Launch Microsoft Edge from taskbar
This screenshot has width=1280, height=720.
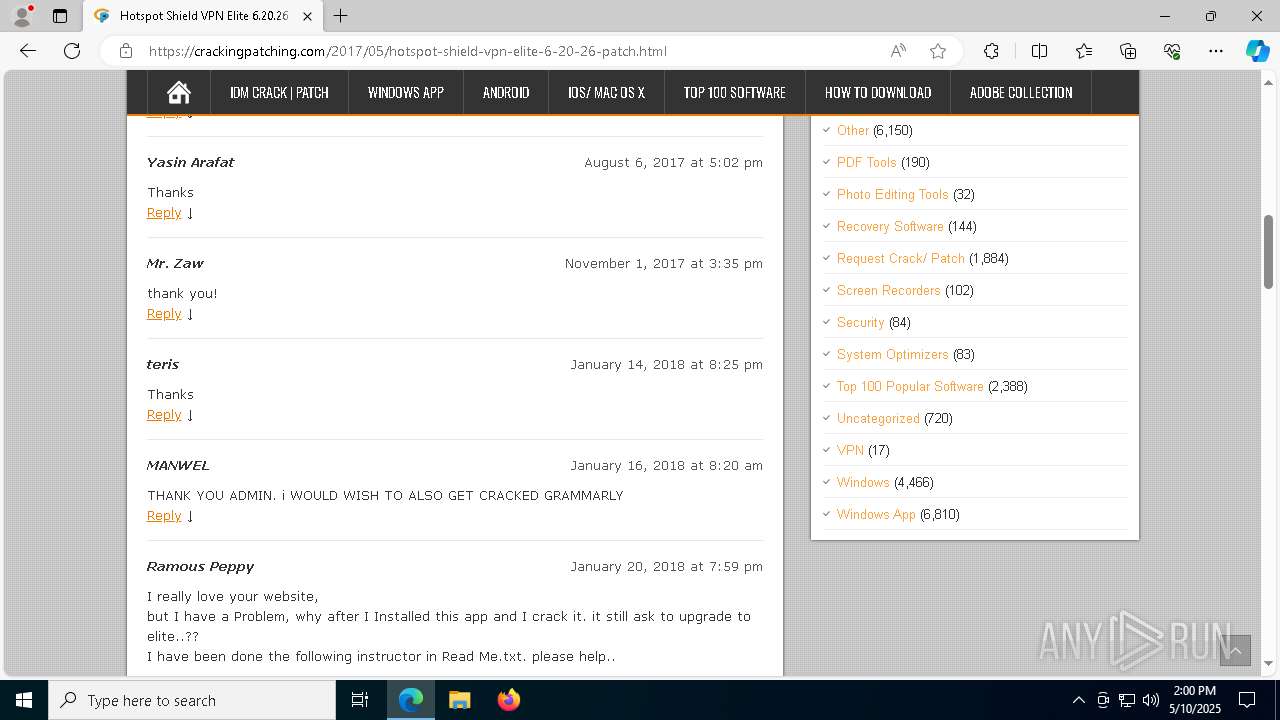(411, 700)
